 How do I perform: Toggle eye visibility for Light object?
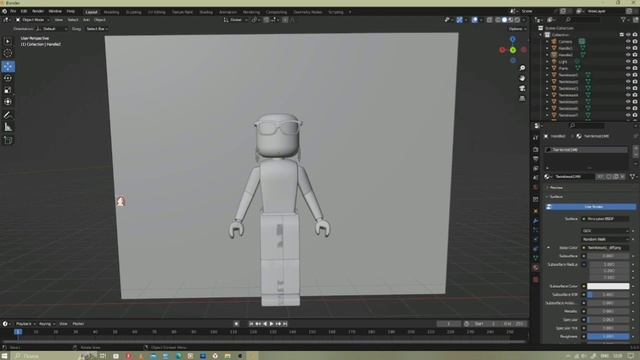click(628, 62)
